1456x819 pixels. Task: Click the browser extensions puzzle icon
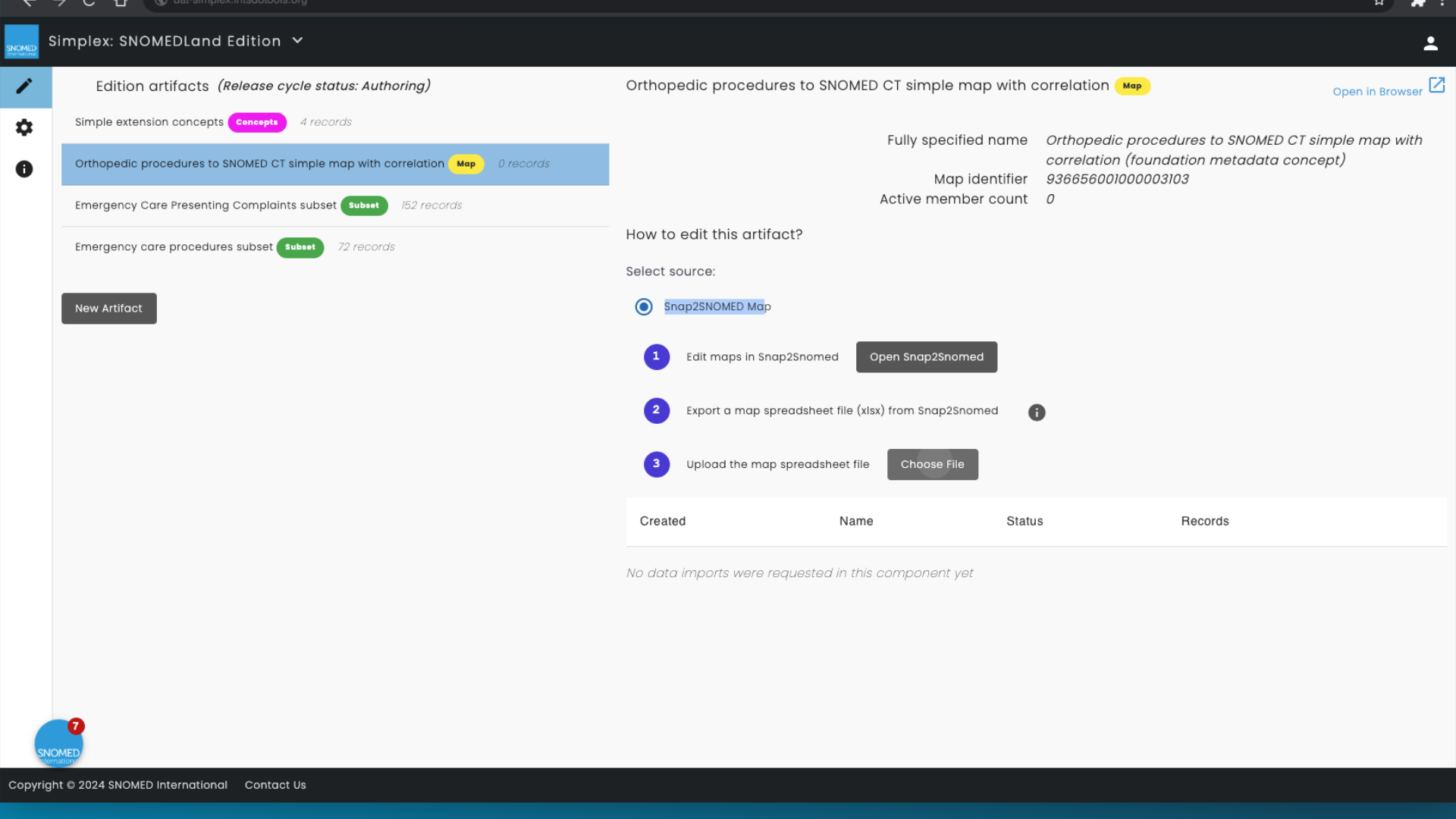[1418, 4]
